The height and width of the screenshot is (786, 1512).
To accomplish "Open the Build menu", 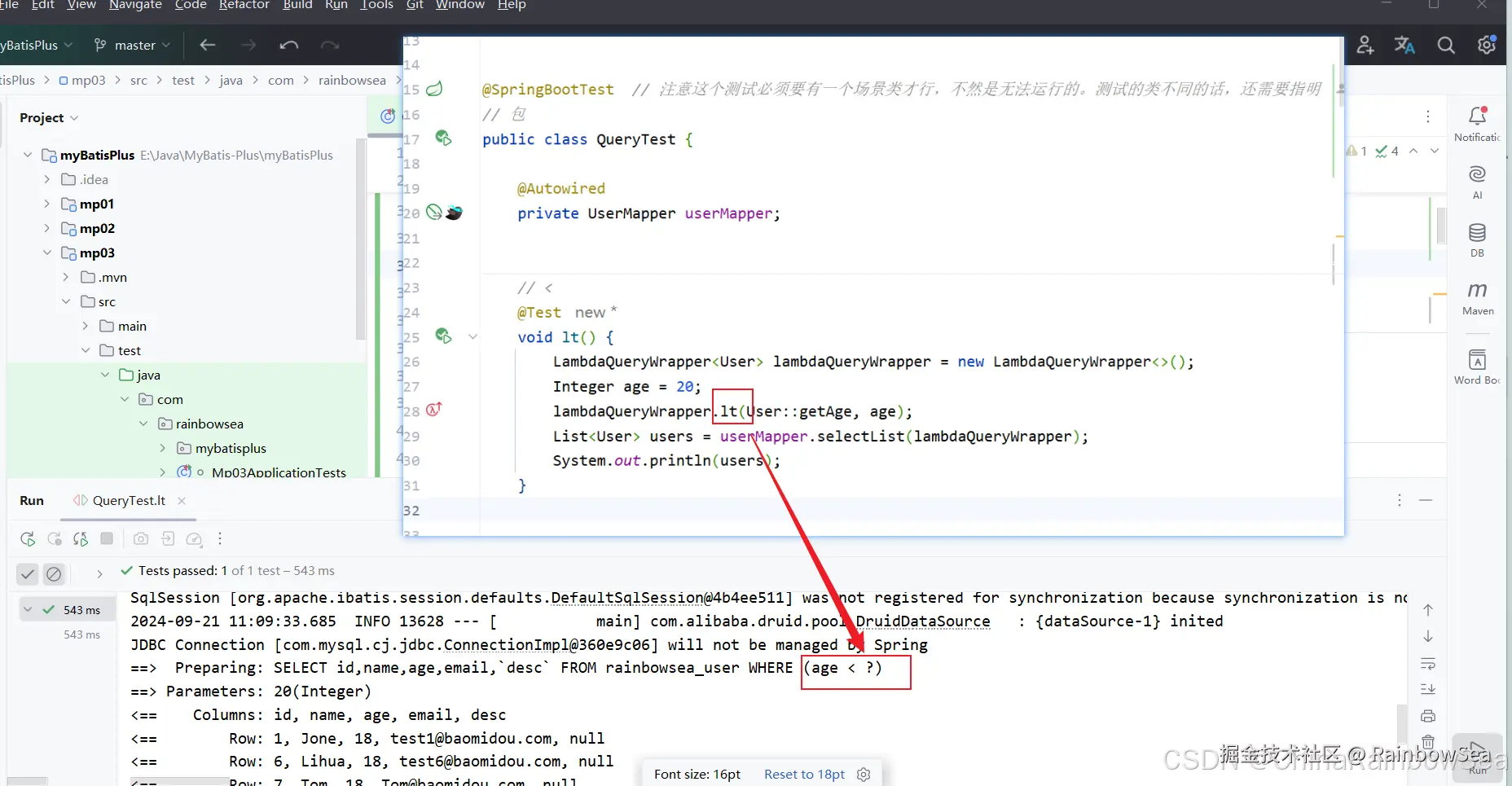I will tap(297, 6).
